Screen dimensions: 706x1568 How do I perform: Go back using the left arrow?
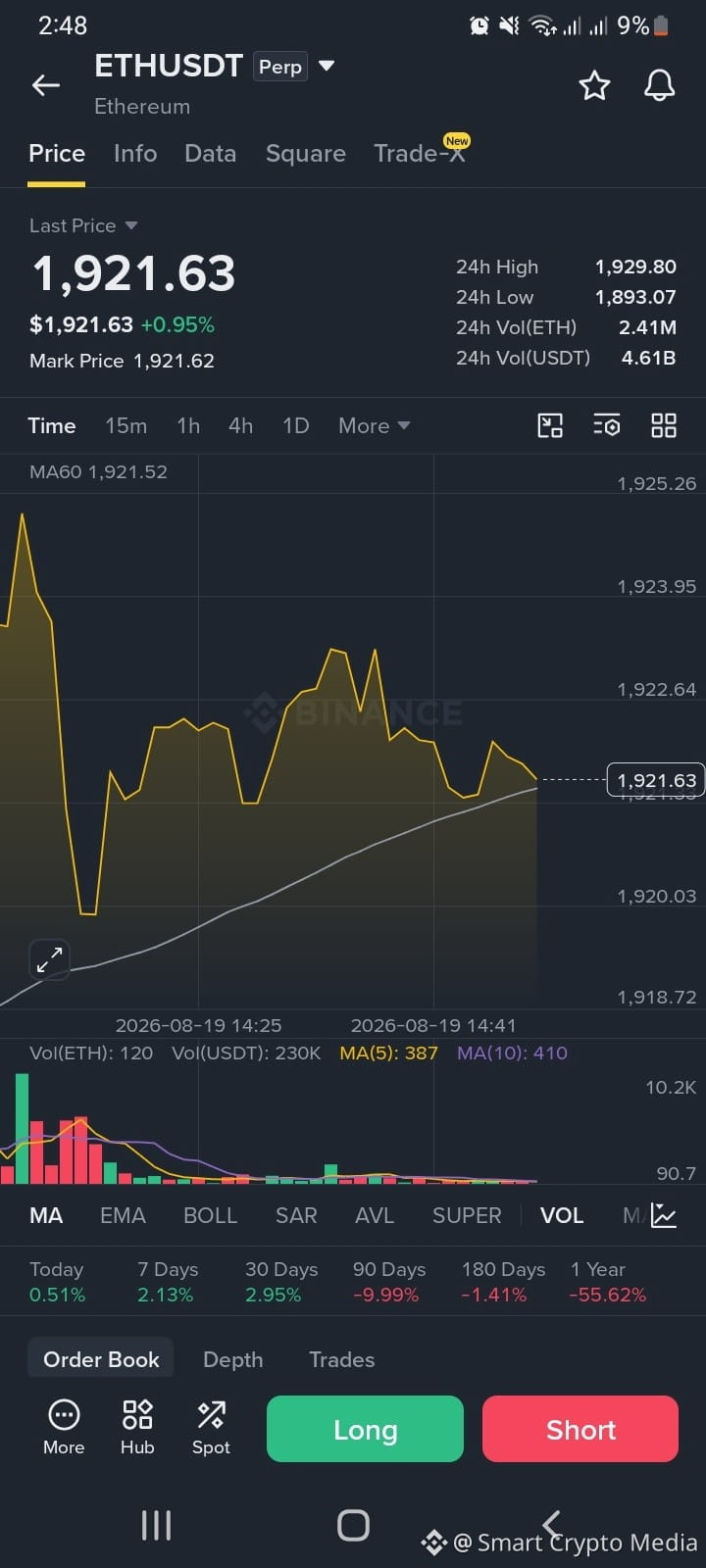[x=46, y=85]
